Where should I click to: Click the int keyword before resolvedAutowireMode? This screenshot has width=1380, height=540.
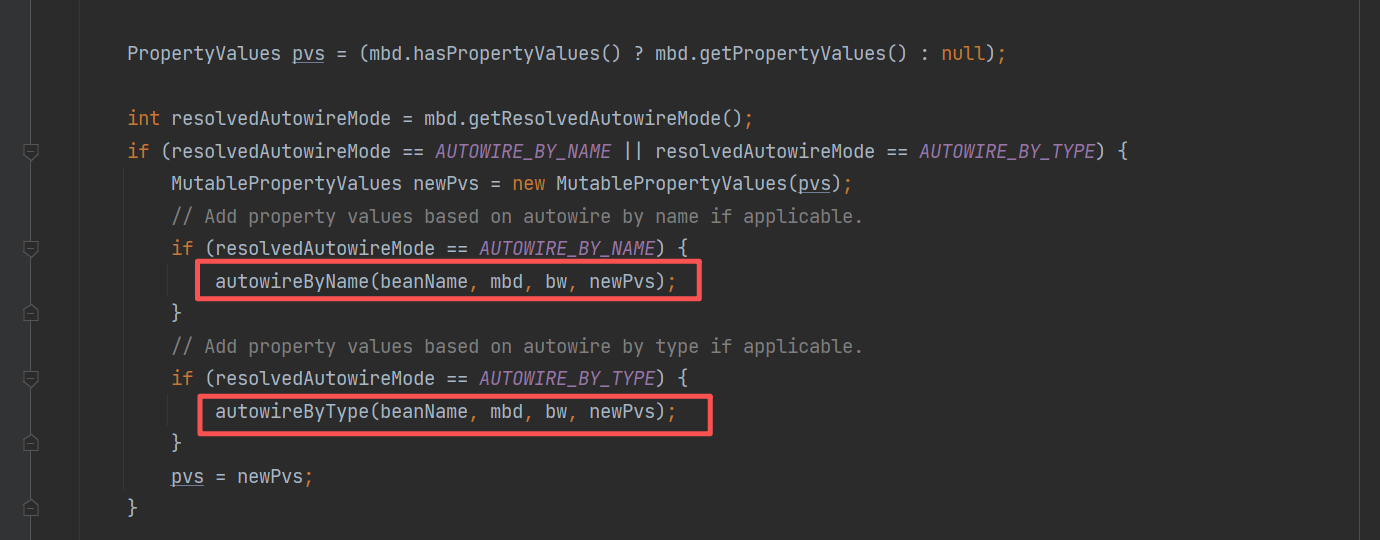point(143,119)
